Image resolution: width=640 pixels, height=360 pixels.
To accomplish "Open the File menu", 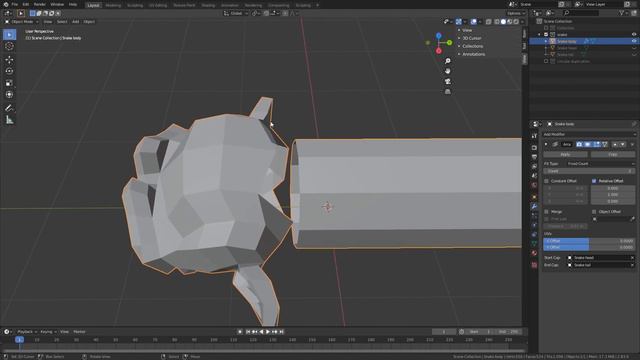I will pyautogui.click(x=15, y=4).
